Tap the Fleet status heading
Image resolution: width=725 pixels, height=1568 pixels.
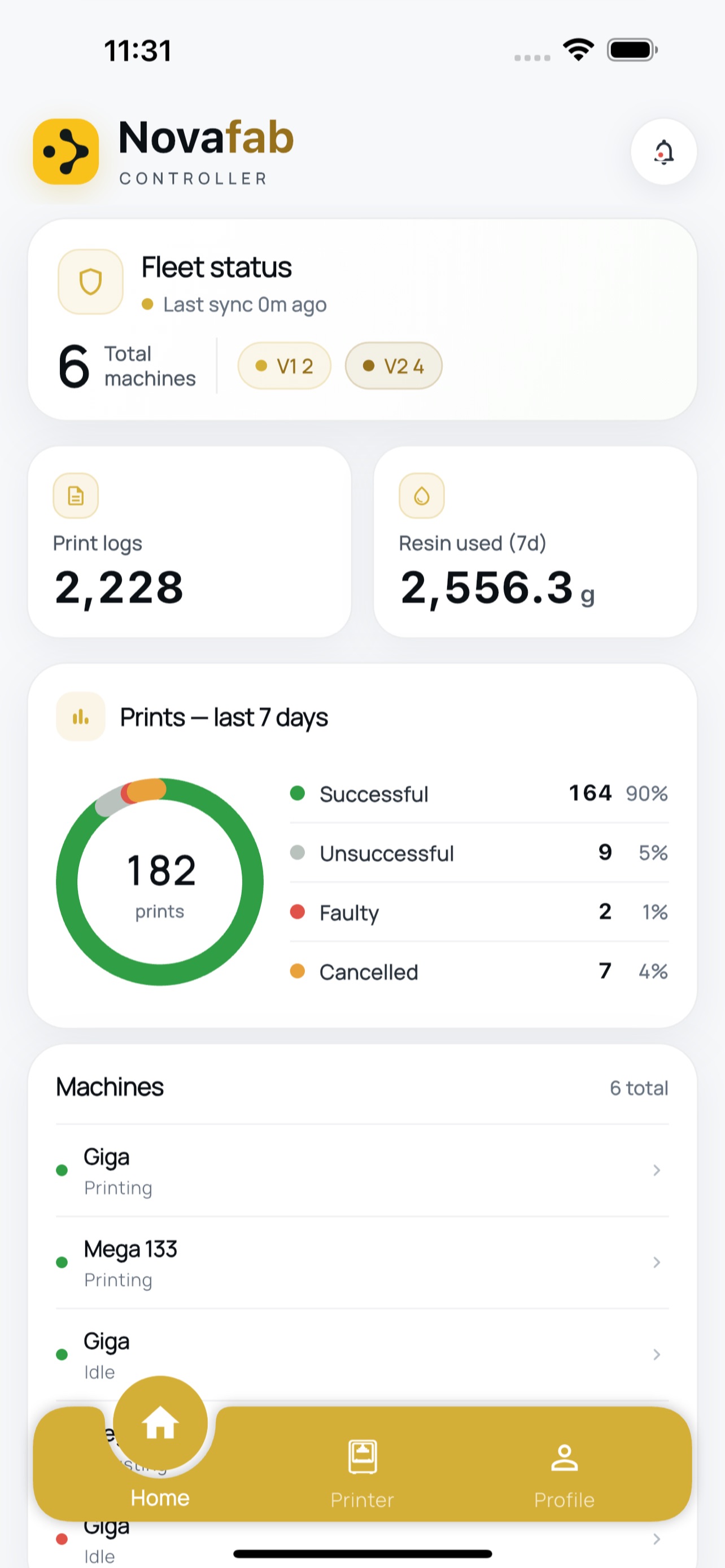click(x=217, y=267)
